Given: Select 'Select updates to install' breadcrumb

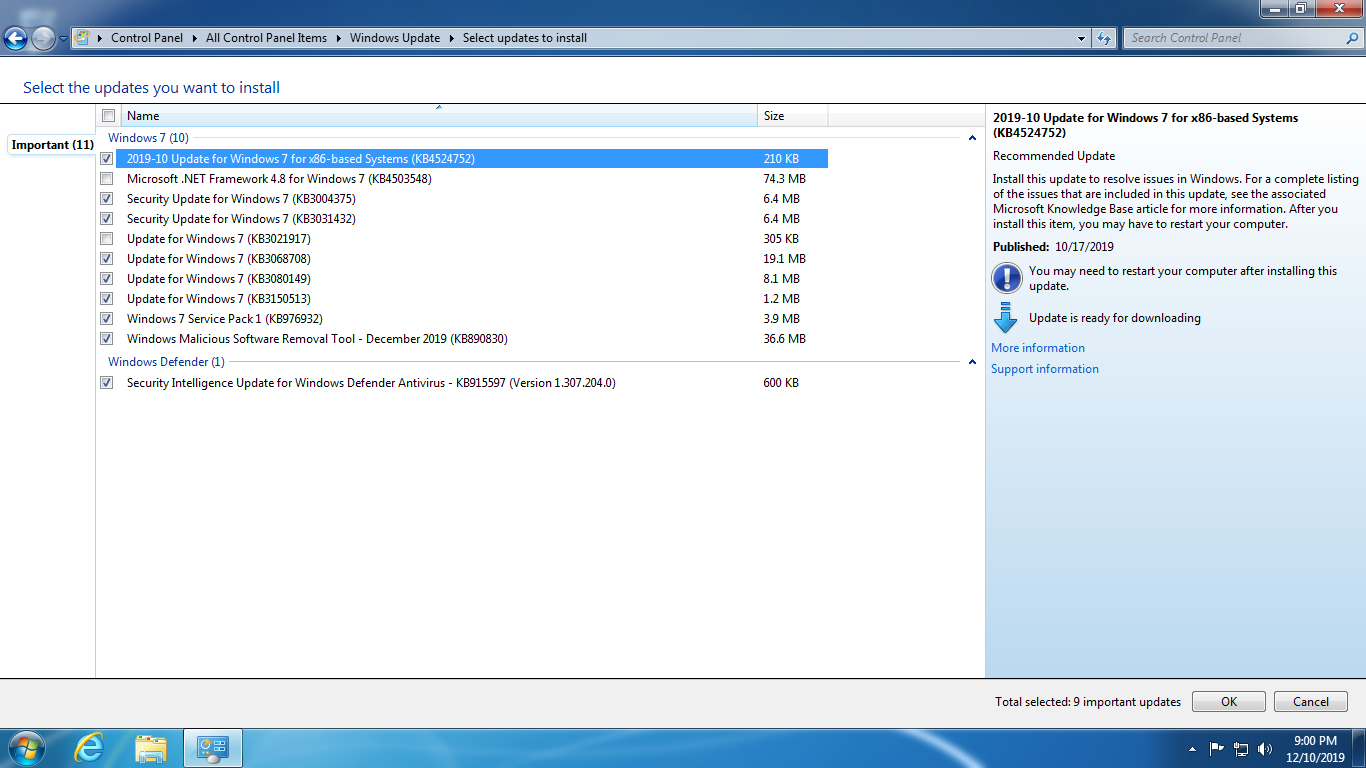Looking at the screenshot, I should [x=525, y=38].
